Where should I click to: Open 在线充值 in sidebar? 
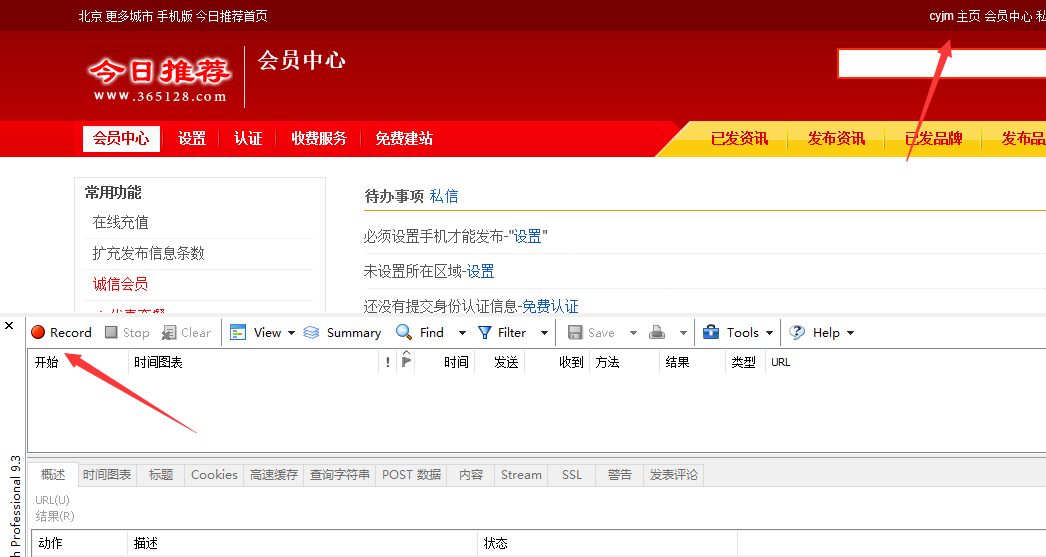pyautogui.click(x=121, y=222)
